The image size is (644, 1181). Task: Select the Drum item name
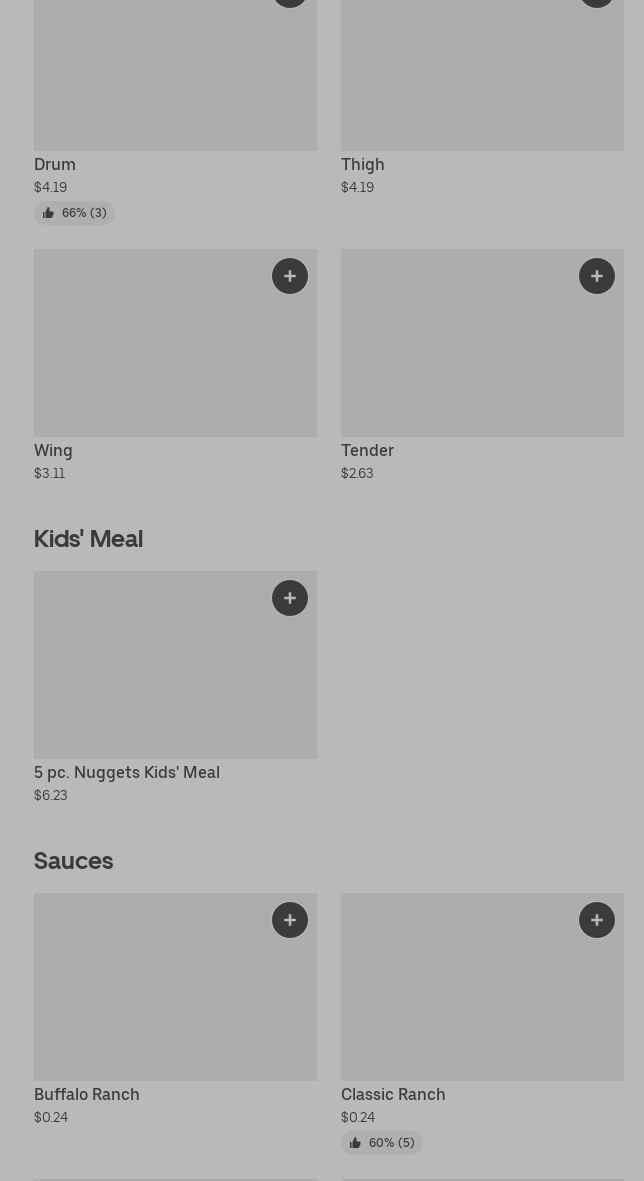tap(55, 164)
